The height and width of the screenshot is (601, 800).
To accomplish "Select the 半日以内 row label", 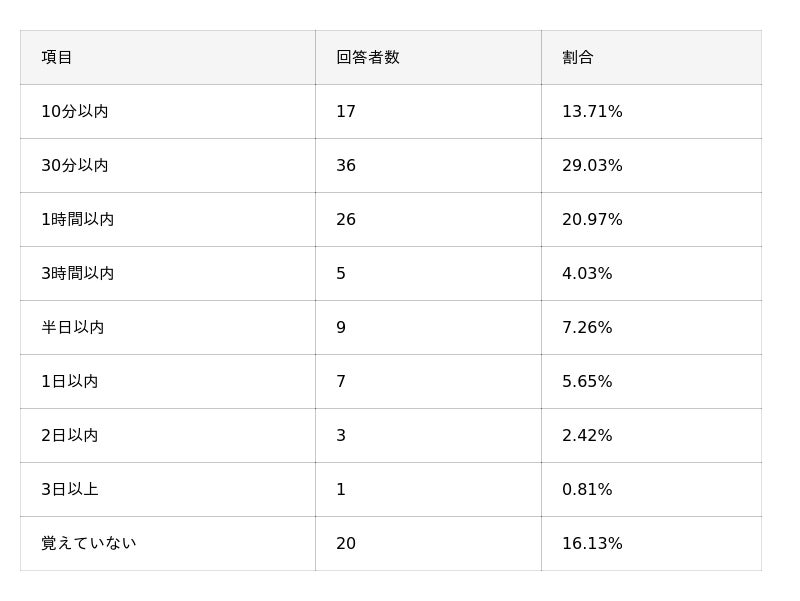I will point(73,328).
